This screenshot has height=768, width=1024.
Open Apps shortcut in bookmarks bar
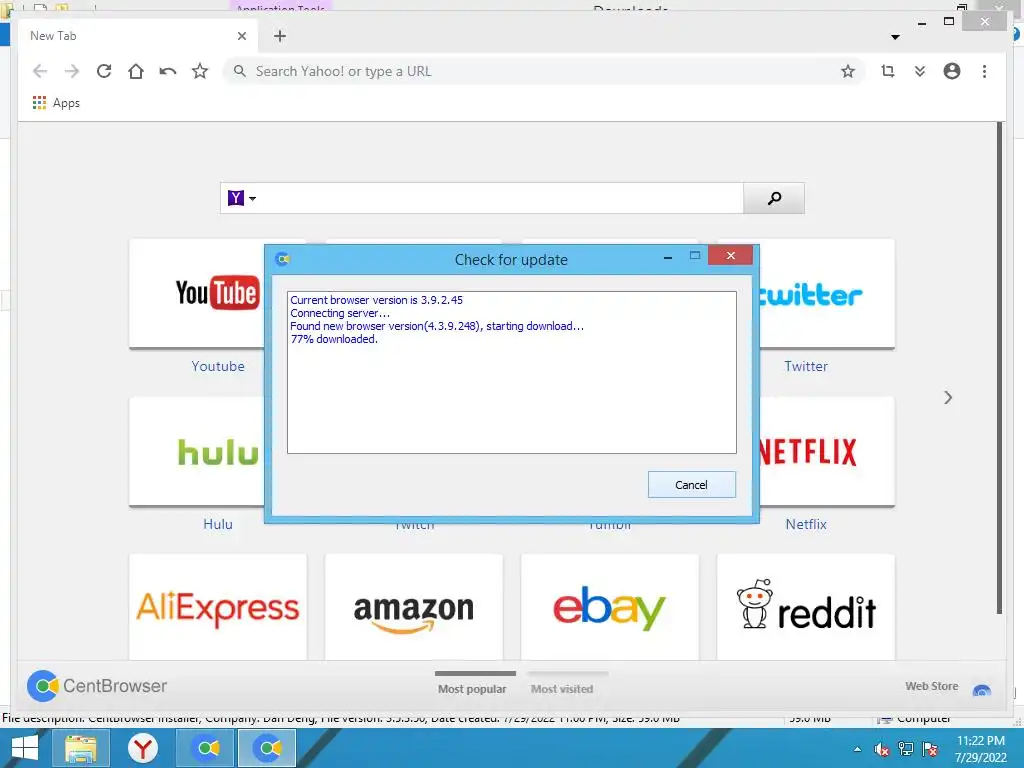click(x=56, y=103)
